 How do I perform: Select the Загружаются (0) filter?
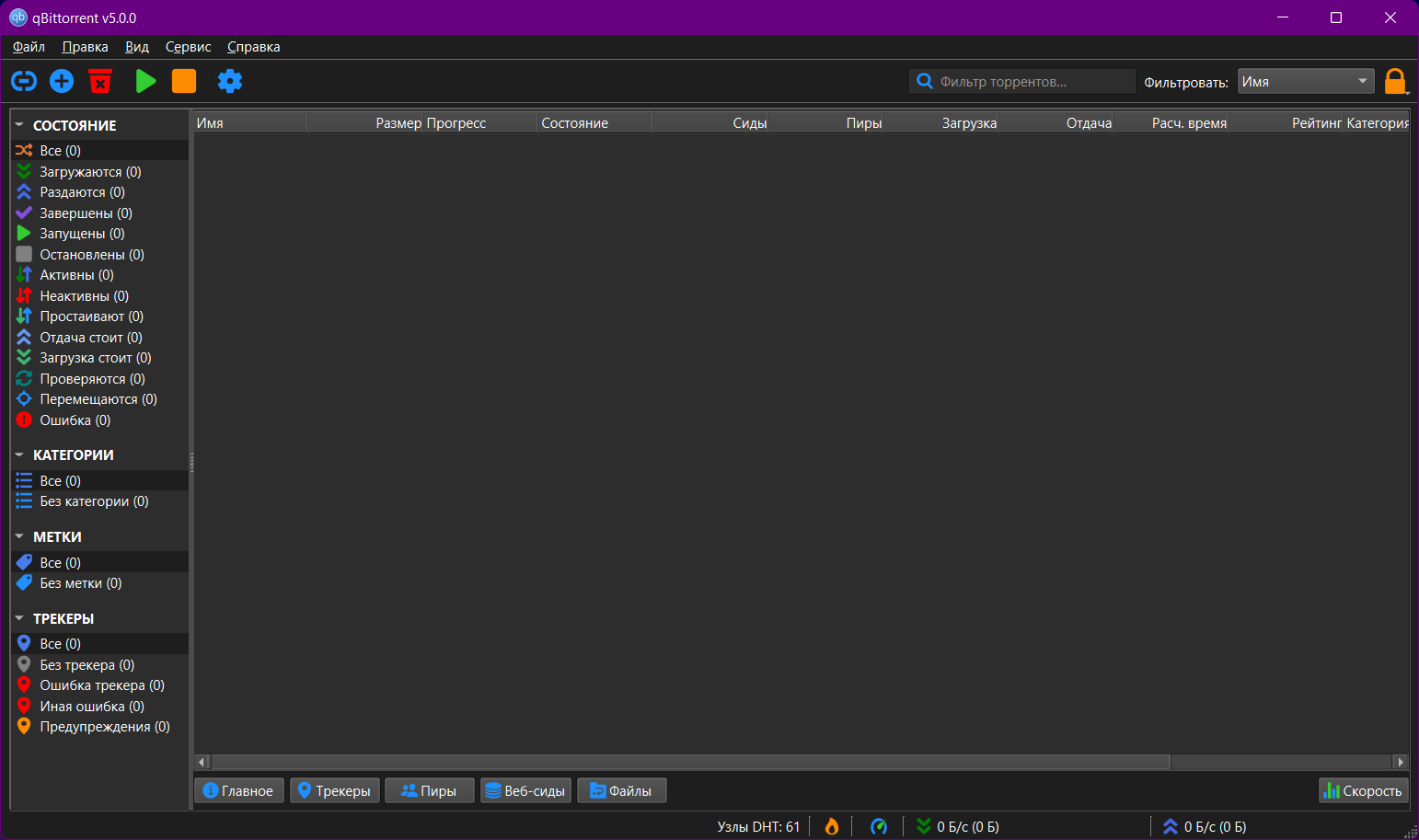tap(90, 172)
